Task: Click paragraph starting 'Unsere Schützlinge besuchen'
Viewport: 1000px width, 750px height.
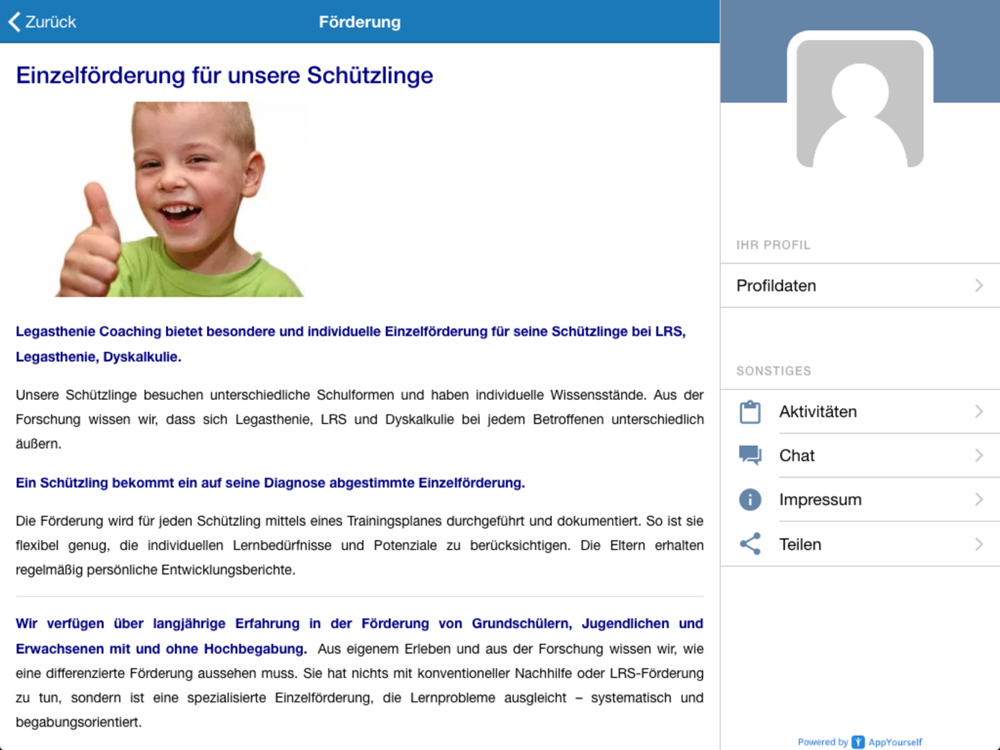Action: coord(360,419)
